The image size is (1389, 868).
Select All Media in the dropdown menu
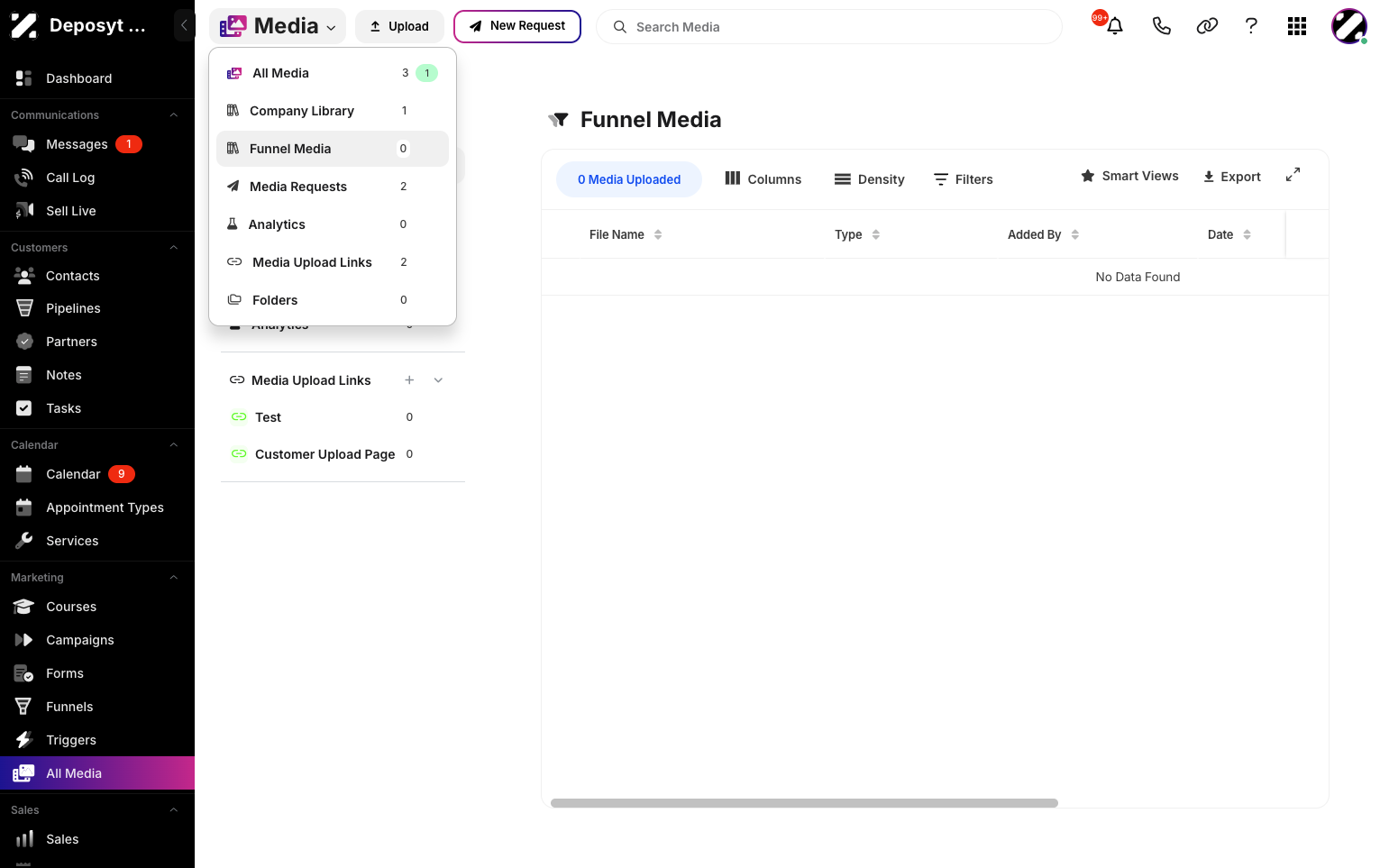coord(333,73)
